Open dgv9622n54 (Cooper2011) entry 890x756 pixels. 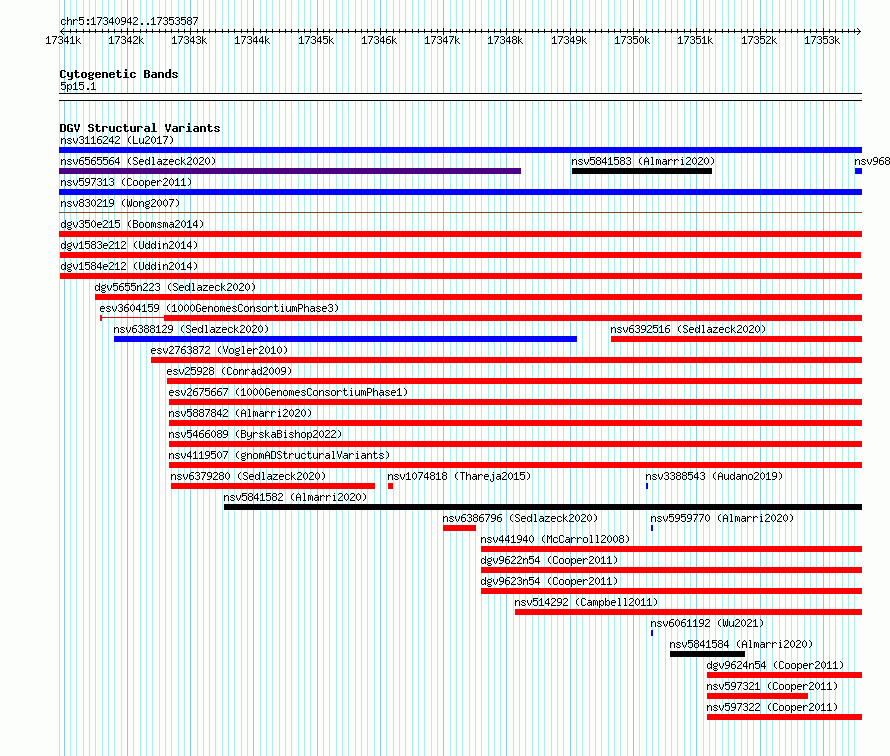point(549,560)
